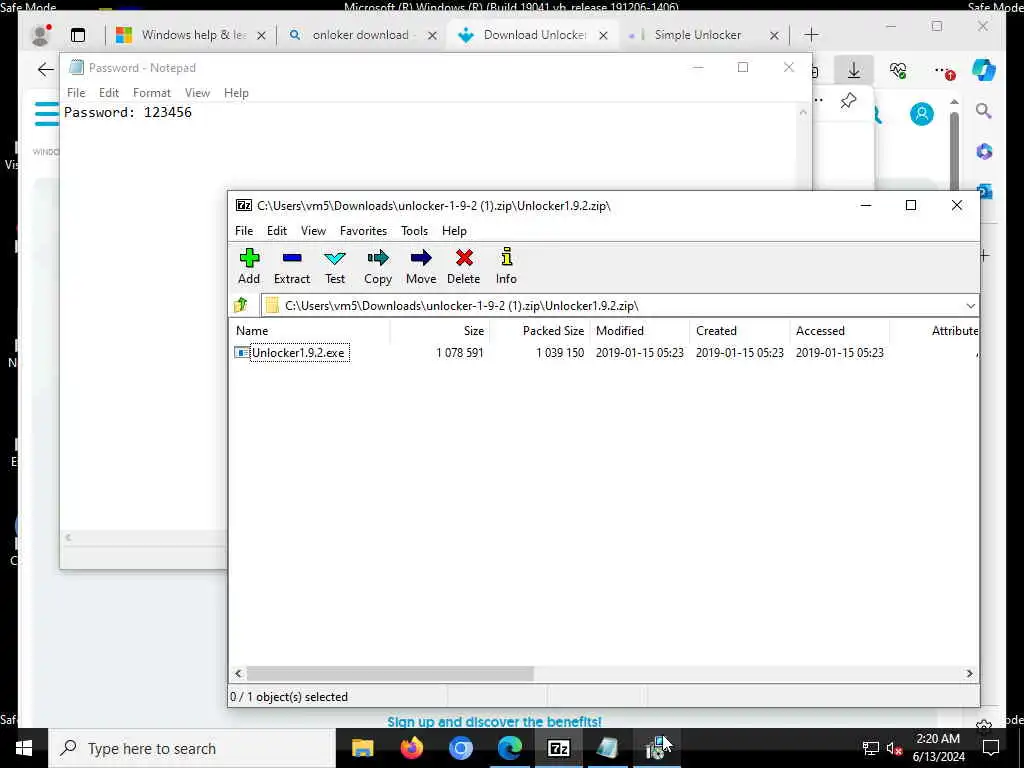Image resolution: width=1024 pixels, height=768 pixels.
Task: Open 7-Zip Edit menu
Action: pyautogui.click(x=277, y=231)
